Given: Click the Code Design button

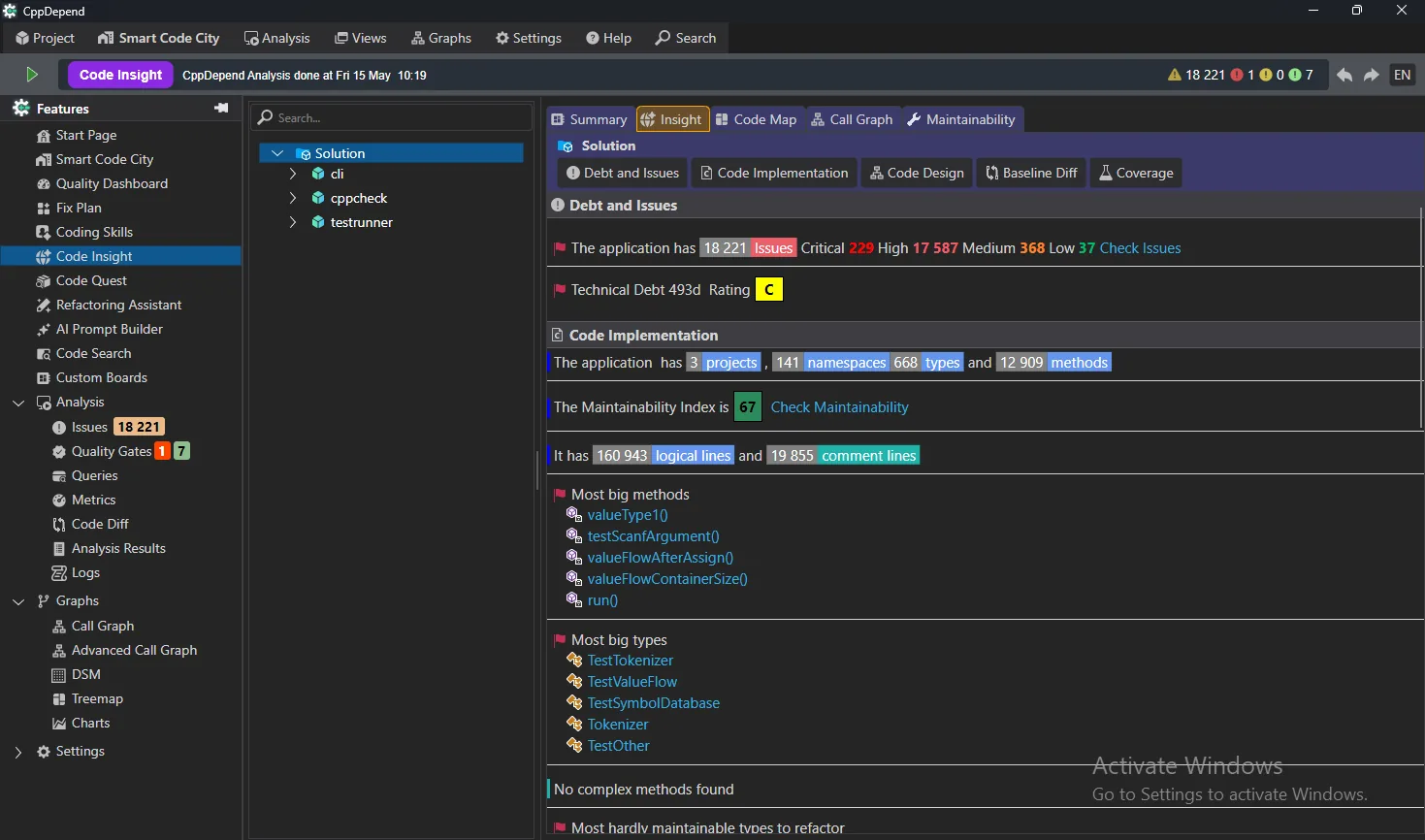Looking at the screenshot, I should pyautogui.click(x=917, y=173).
